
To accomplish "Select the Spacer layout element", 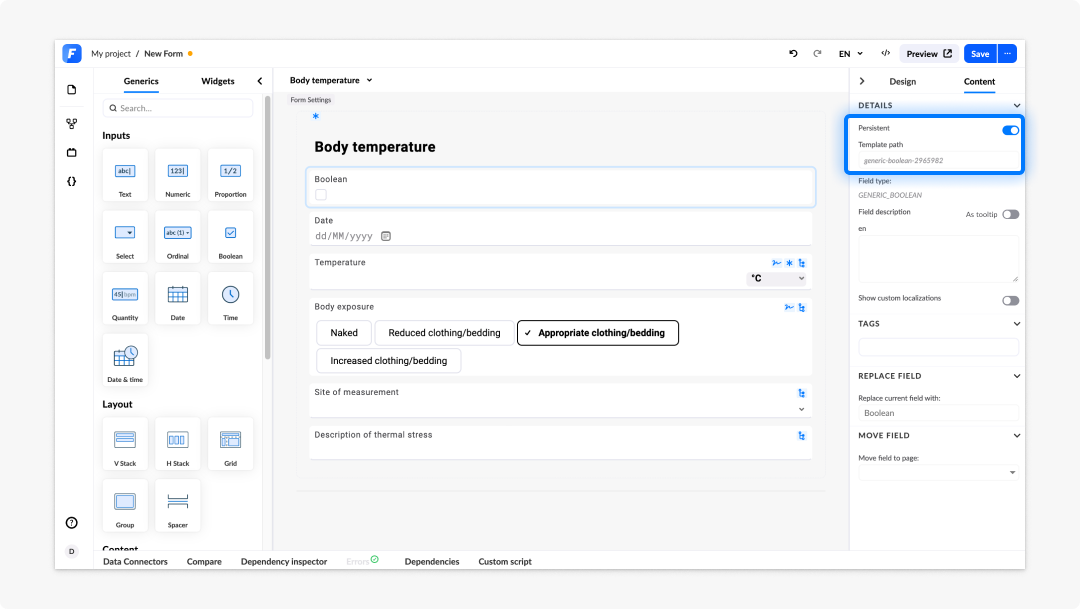I will click(178, 506).
